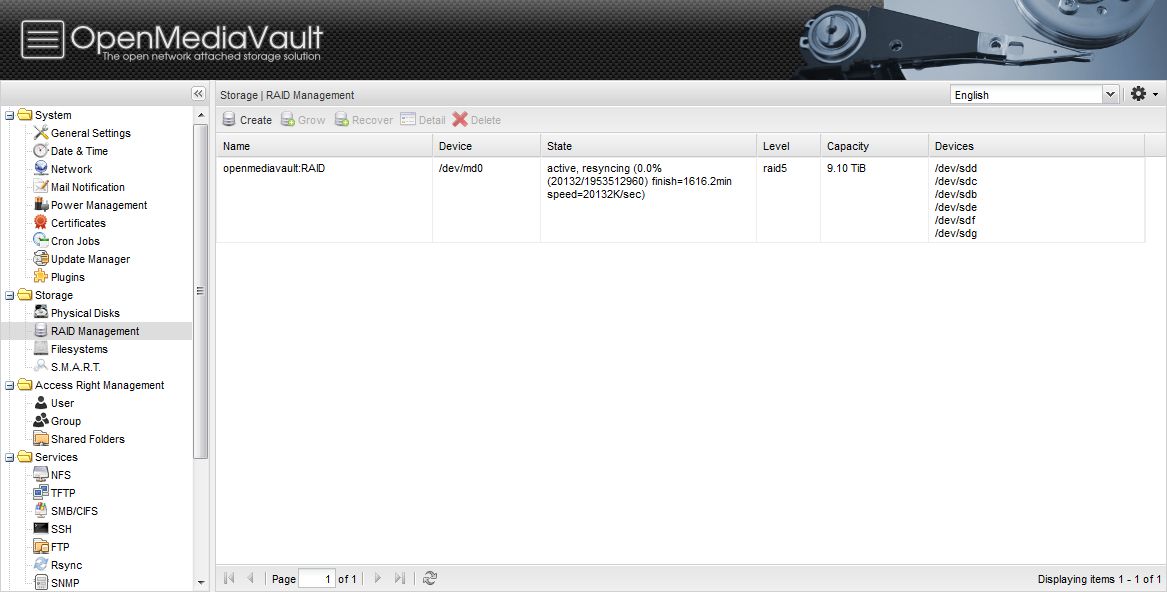Click the TFTP service icon
The height and width of the screenshot is (592, 1167).
coord(41,493)
